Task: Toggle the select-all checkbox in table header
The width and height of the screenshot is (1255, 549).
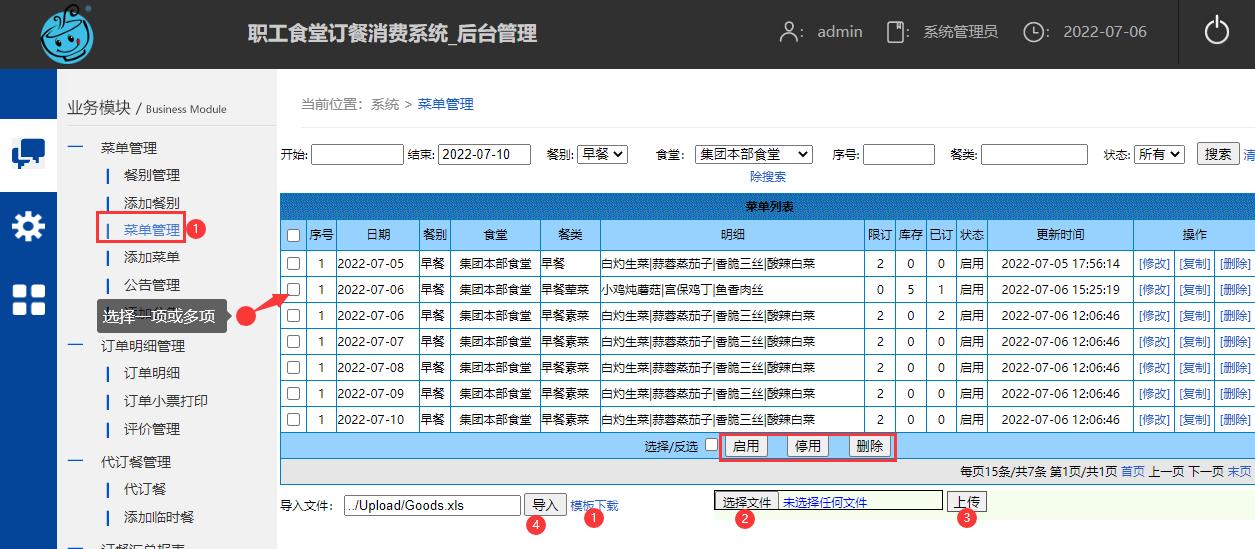Action: point(293,236)
